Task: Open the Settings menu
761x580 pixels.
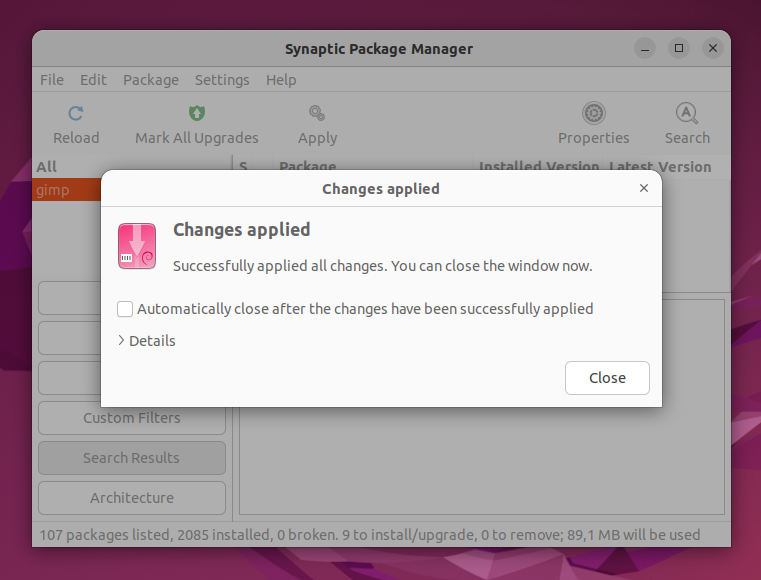Action: click(222, 80)
